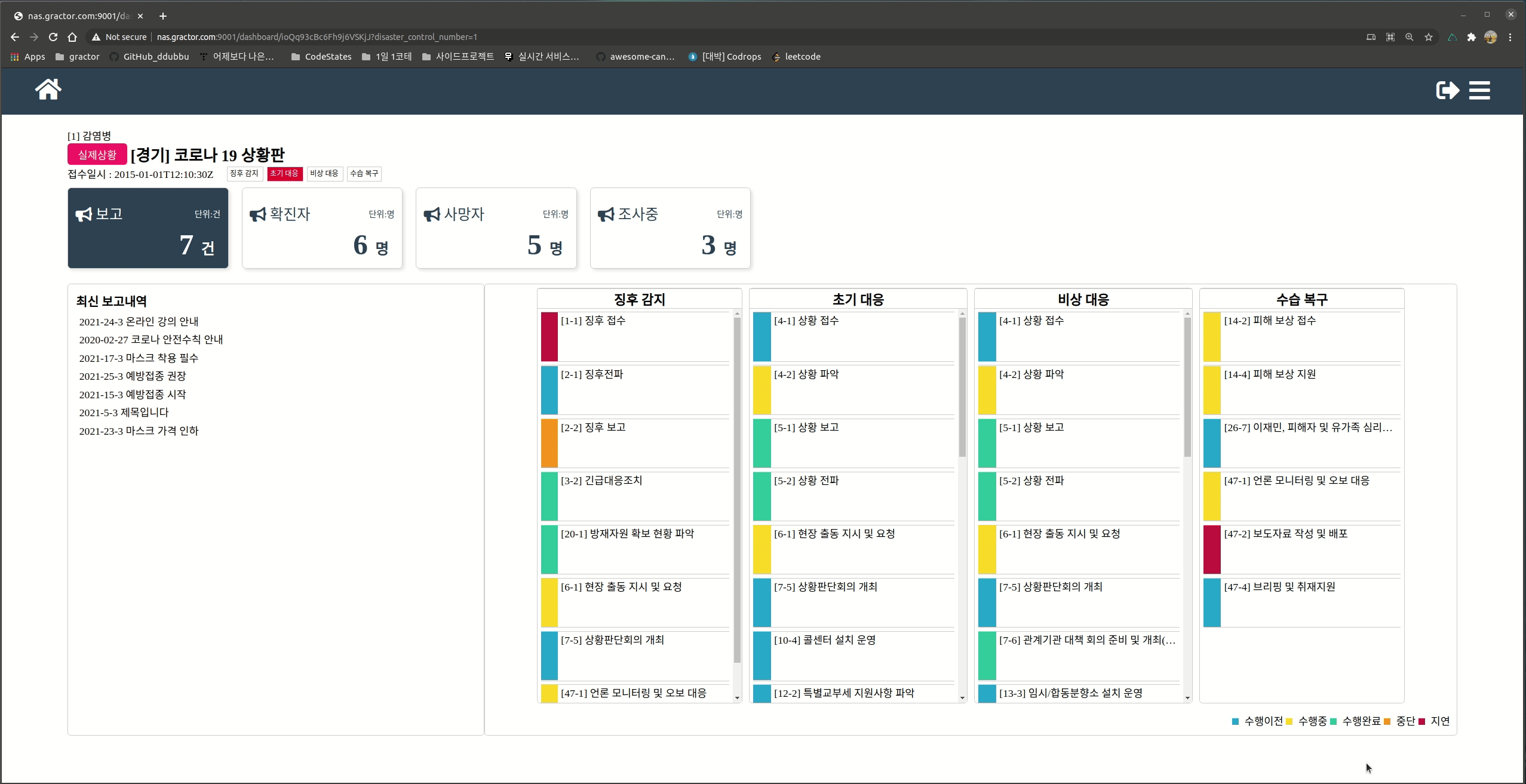Click the red swatch of [1-1] 징후 접수
Image resolution: width=1526 pixels, height=784 pixels.
(x=549, y=337)
